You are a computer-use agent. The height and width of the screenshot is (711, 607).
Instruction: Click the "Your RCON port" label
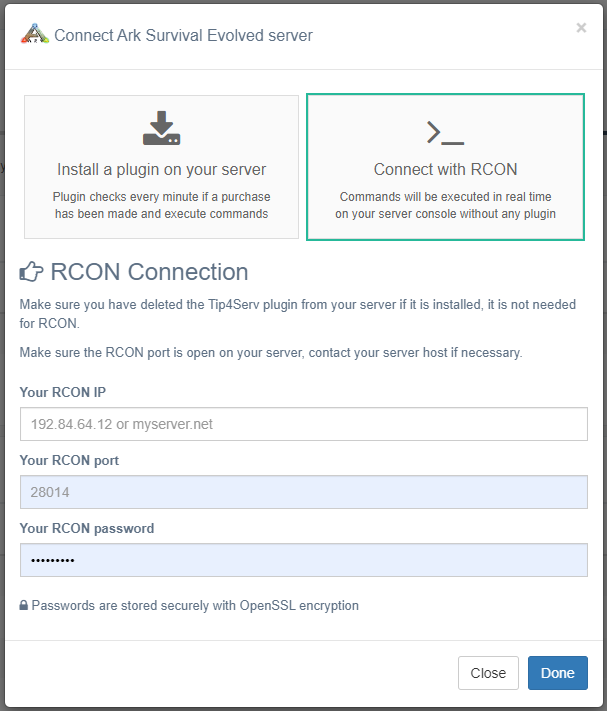coord(69,460)
